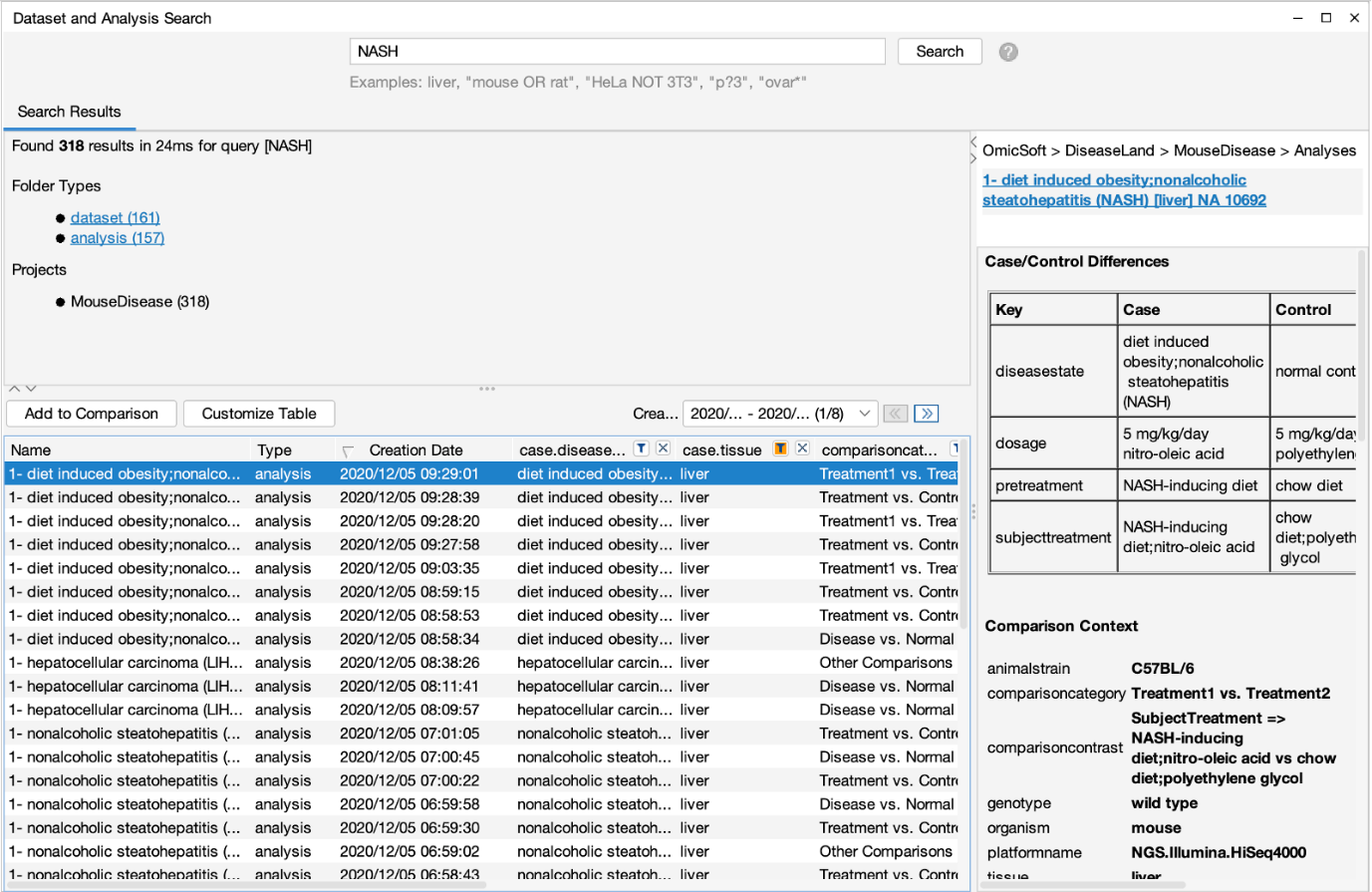The width and height of the screenshot is (1372, 892).
Task: Click the Add to Comparison button
Action: [92, 414]
